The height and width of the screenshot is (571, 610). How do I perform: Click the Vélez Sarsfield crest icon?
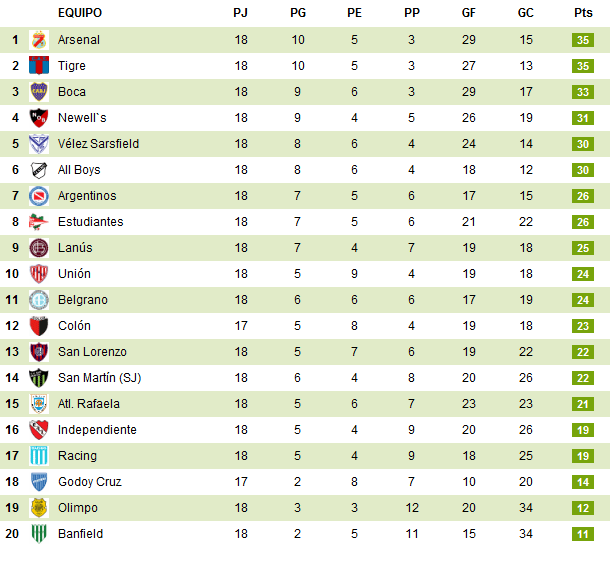(39, 144)
